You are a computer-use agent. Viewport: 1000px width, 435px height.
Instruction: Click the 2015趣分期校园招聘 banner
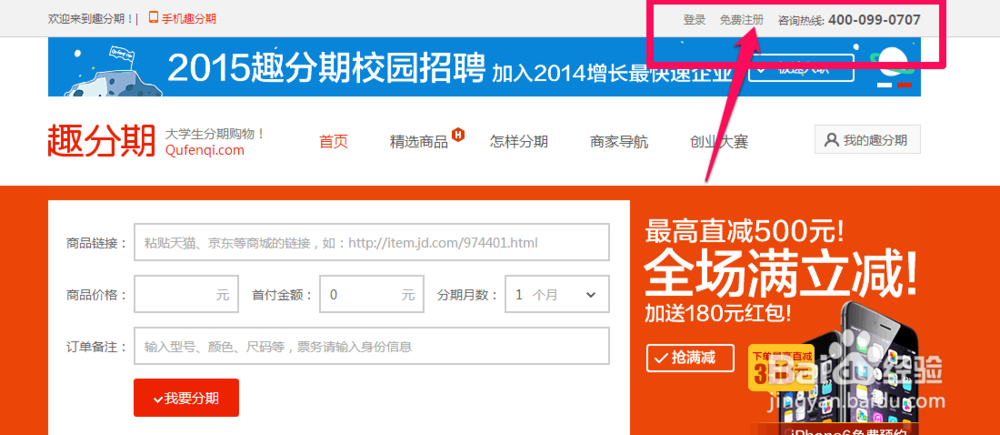(484, 67)
